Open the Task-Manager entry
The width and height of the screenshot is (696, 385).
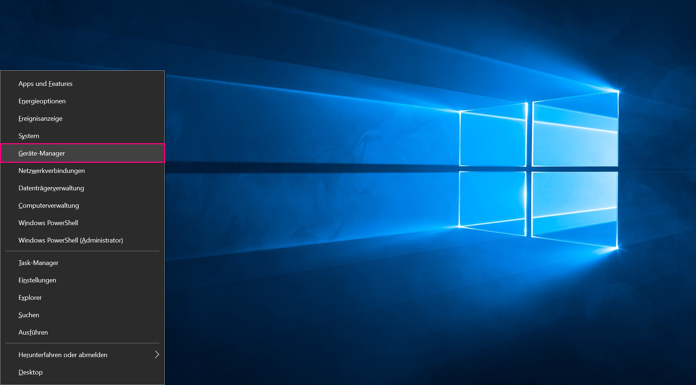point(83,263)
